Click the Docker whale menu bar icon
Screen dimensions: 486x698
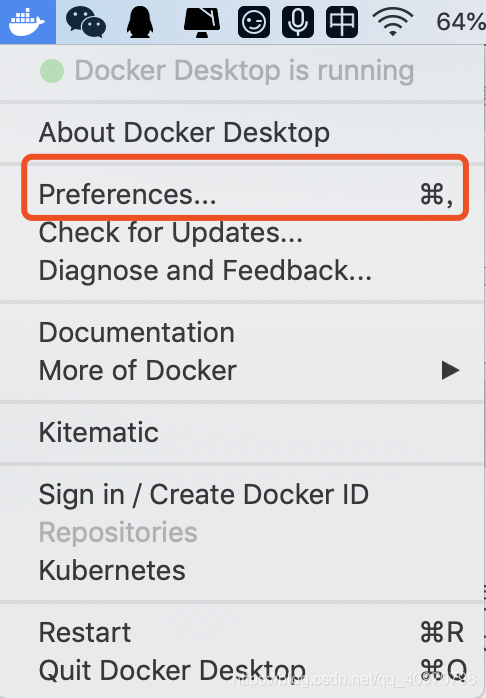coord(27,21)
